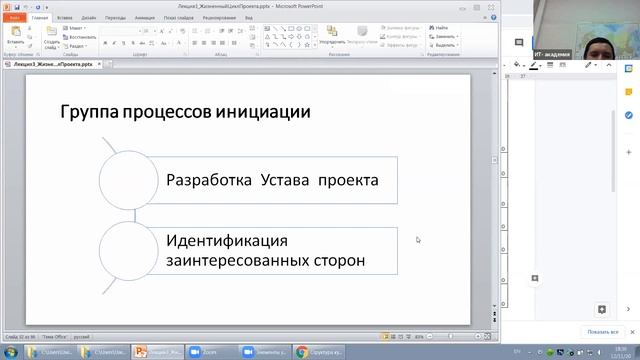Switch to the Дизайн ribbon tab
This screenshot has height=360, width=640.
(x=89, y=18)
